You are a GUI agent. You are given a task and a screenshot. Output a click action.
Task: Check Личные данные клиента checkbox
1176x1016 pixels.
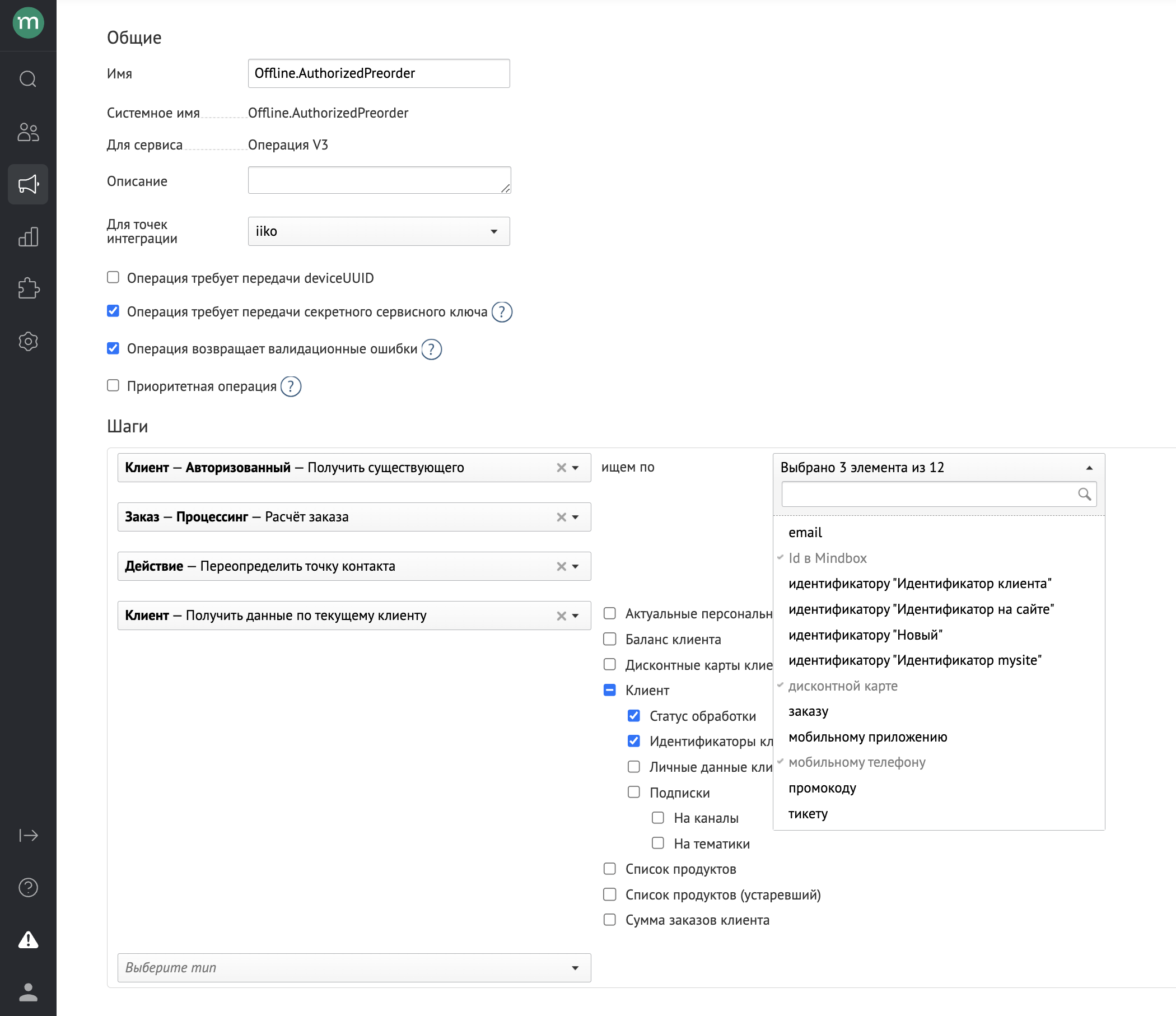coord(634,766)
